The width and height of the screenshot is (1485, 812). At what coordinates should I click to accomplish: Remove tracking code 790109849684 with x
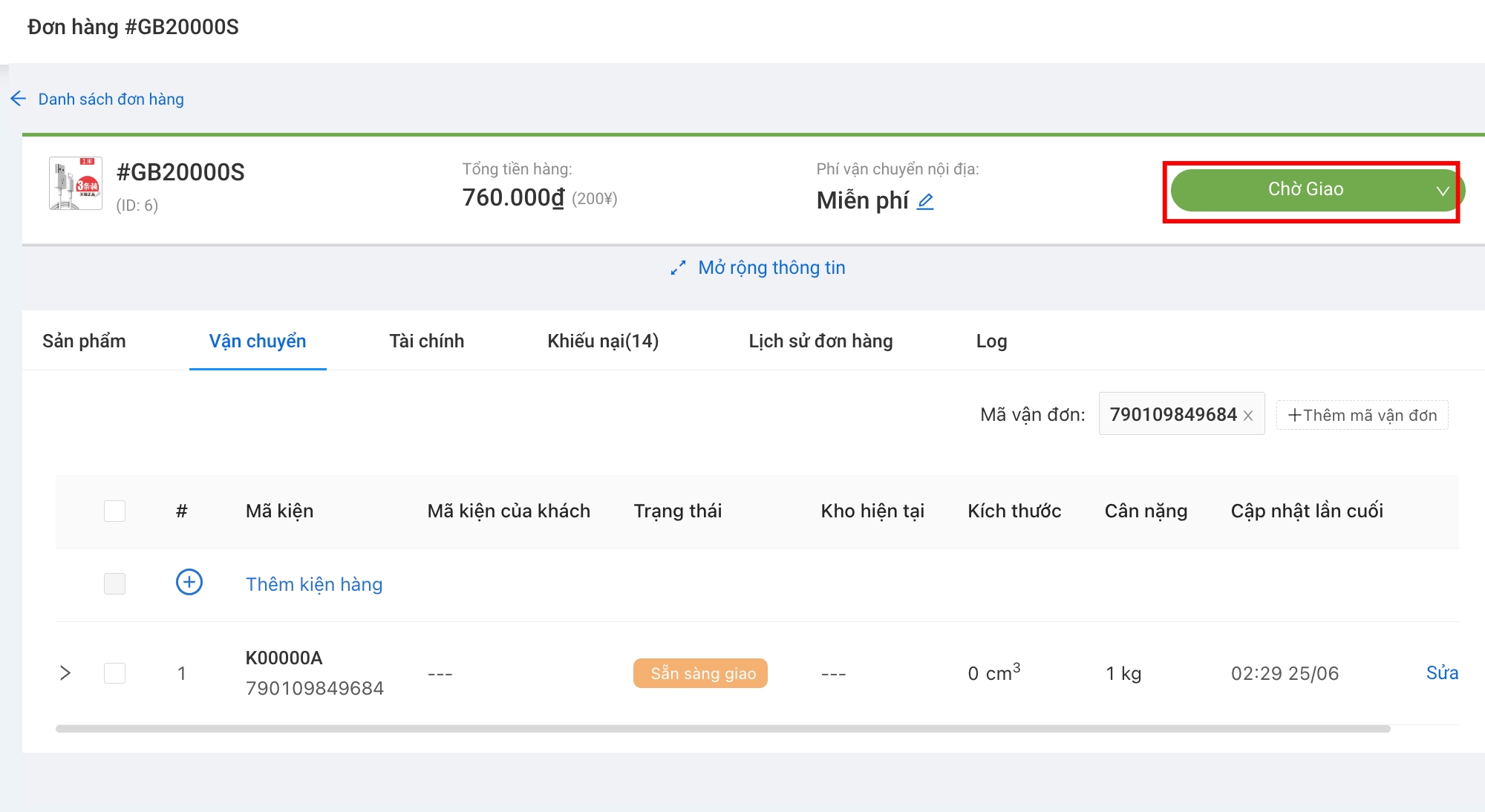[x=1248, y=416]
